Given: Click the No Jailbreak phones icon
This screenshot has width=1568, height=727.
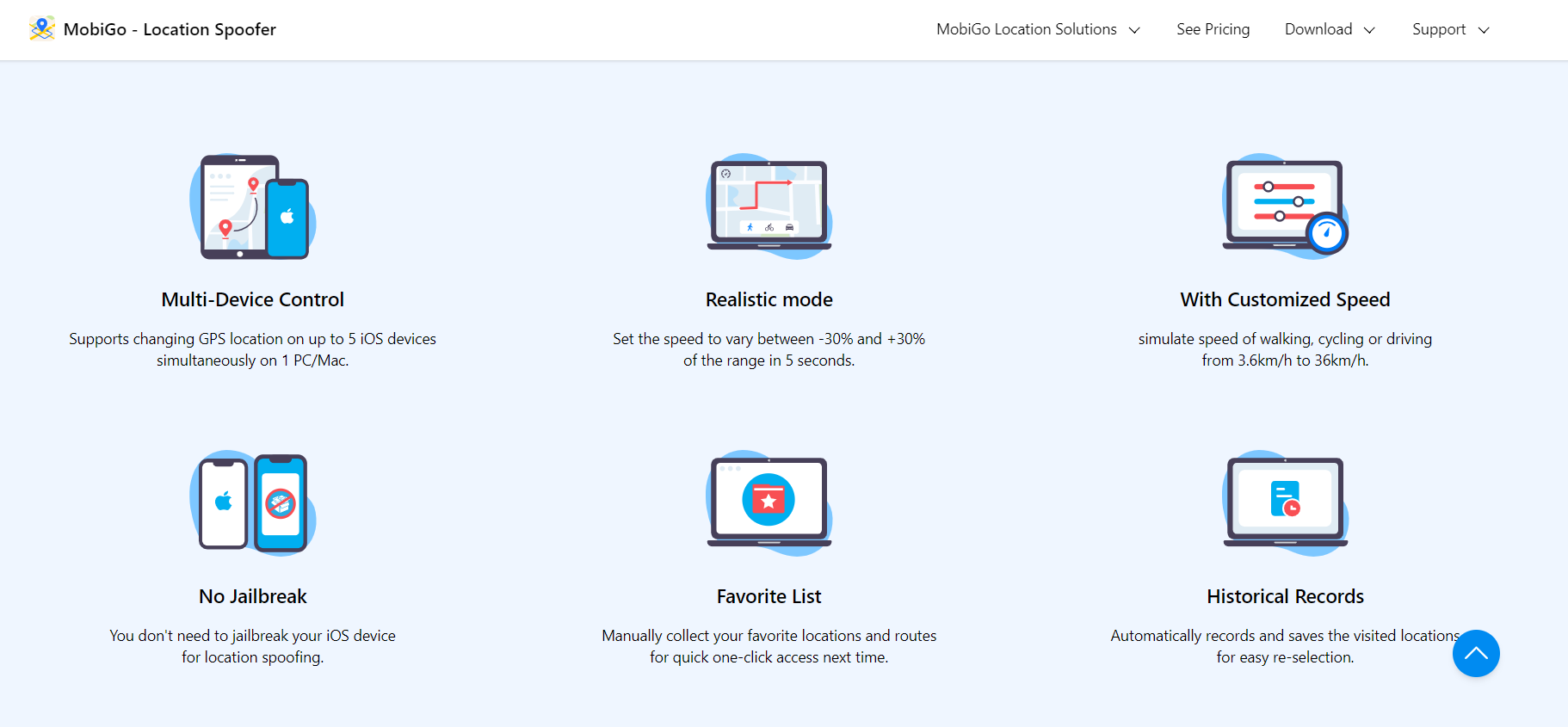Looking at the screenshot, I should point(253,503).
